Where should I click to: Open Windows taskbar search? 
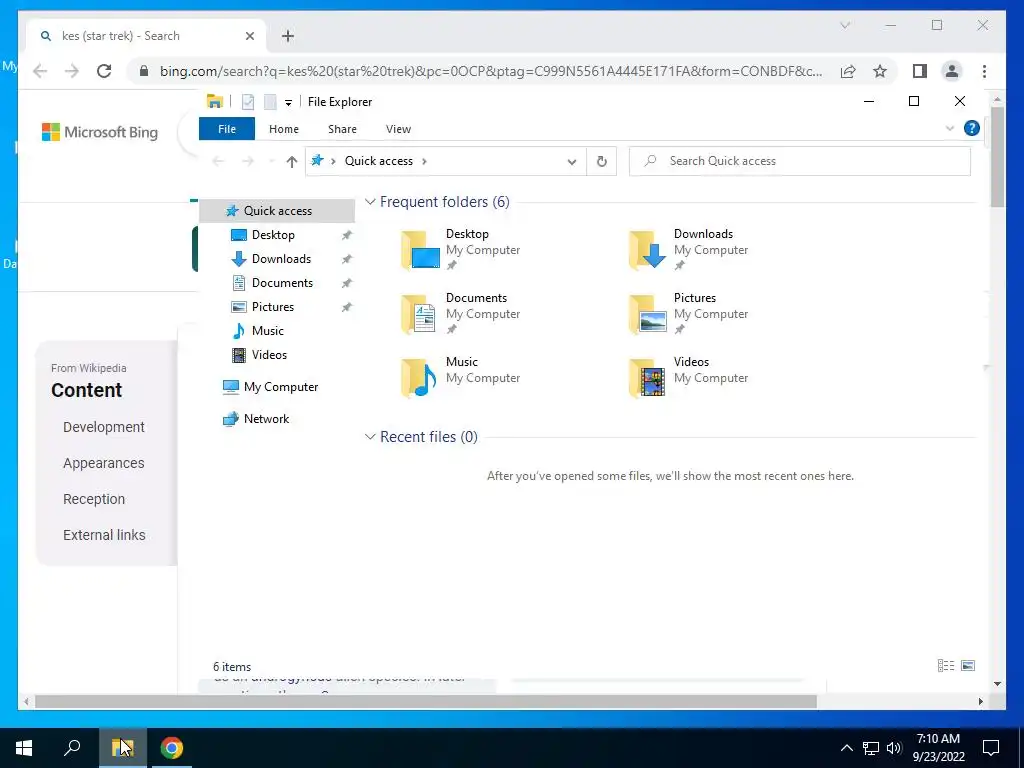[72, 748]
